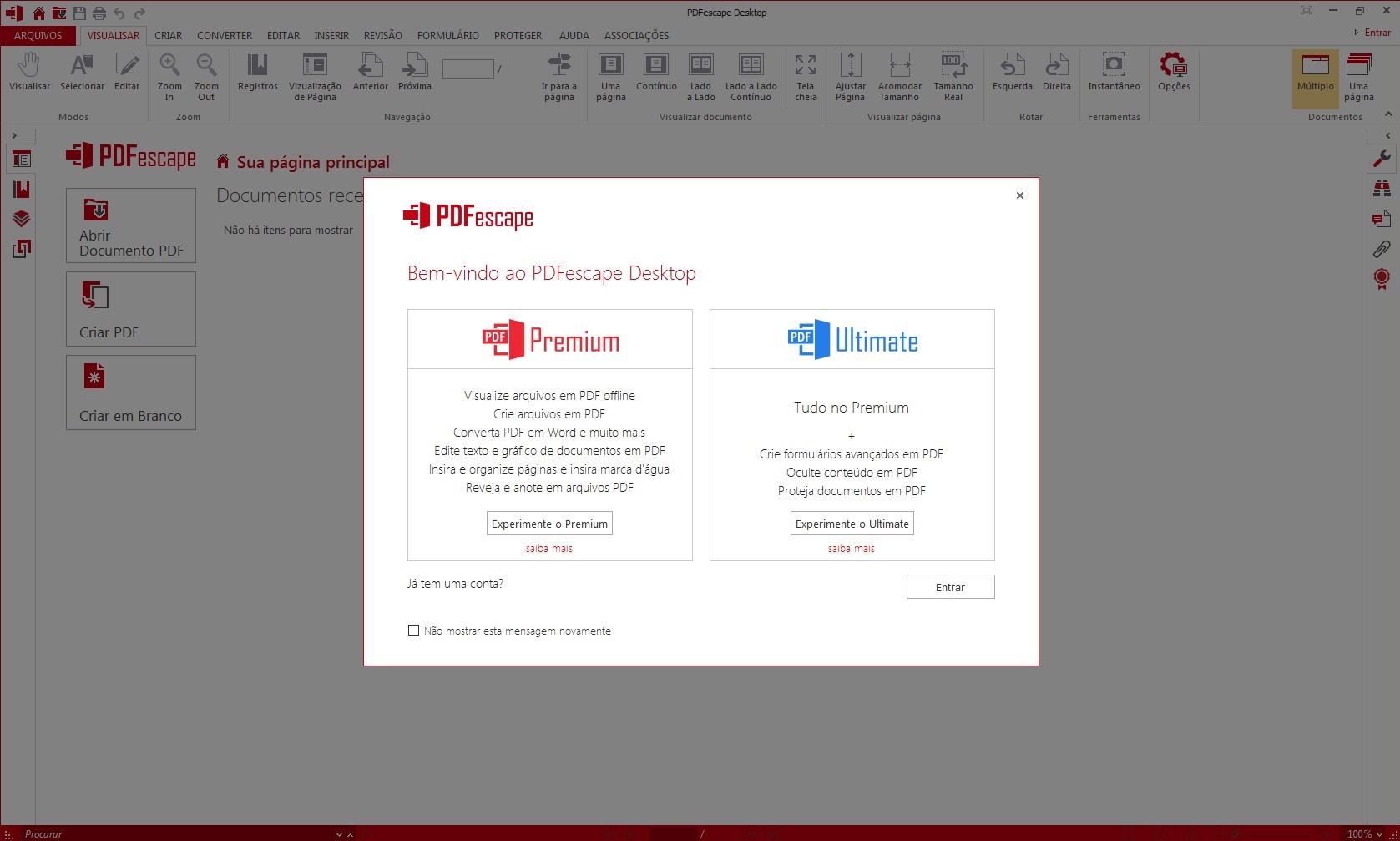Click Entrar button in welcome dialog

950,587
